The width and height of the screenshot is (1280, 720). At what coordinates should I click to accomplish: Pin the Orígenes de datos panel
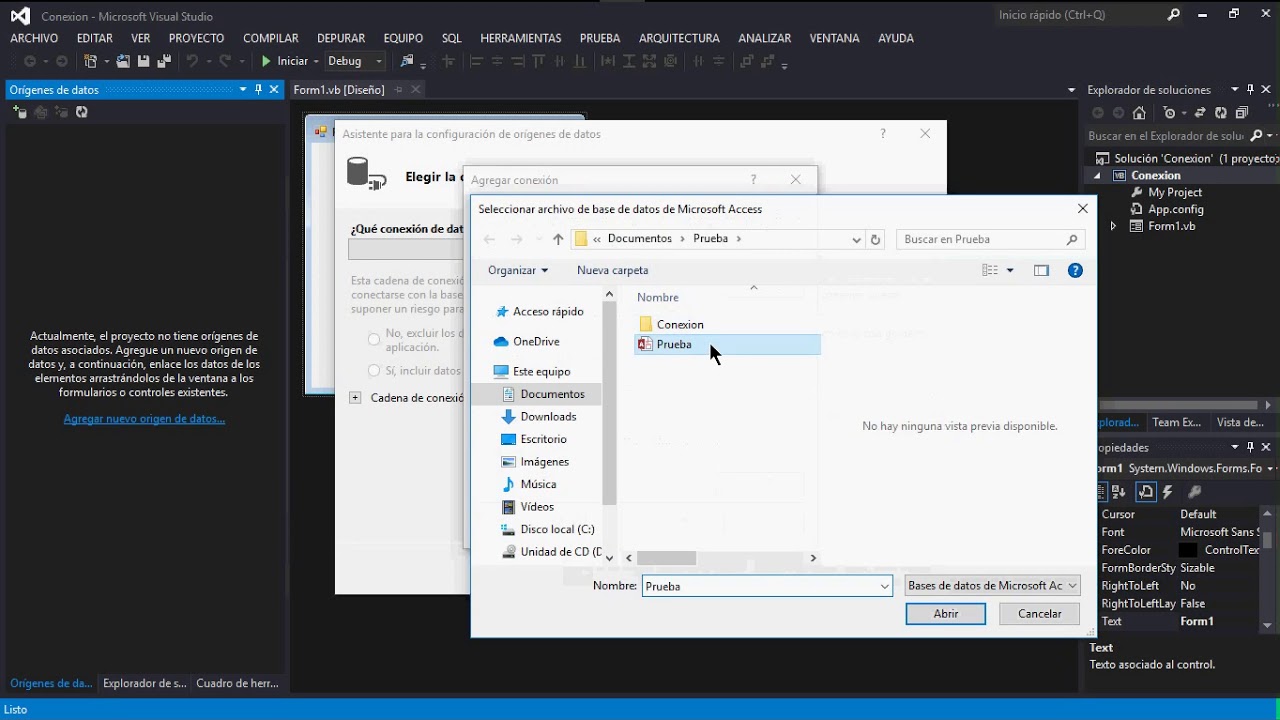(x=258, y=89)
